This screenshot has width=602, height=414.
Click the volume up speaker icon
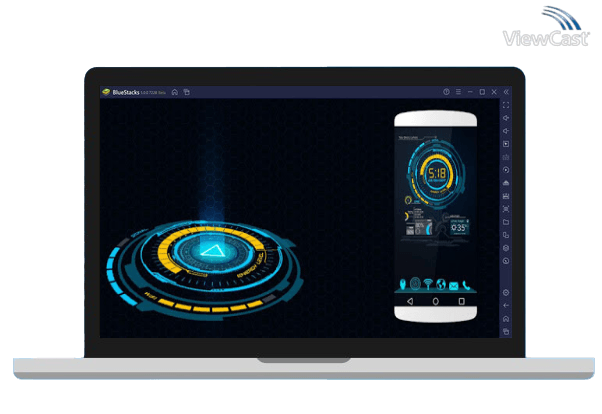click(x=506, y=118)
